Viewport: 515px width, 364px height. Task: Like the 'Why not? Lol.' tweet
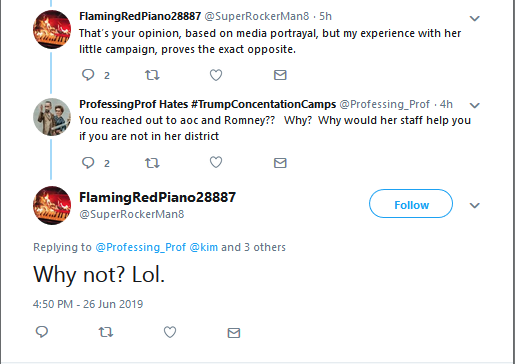click(x=170, y=332)
